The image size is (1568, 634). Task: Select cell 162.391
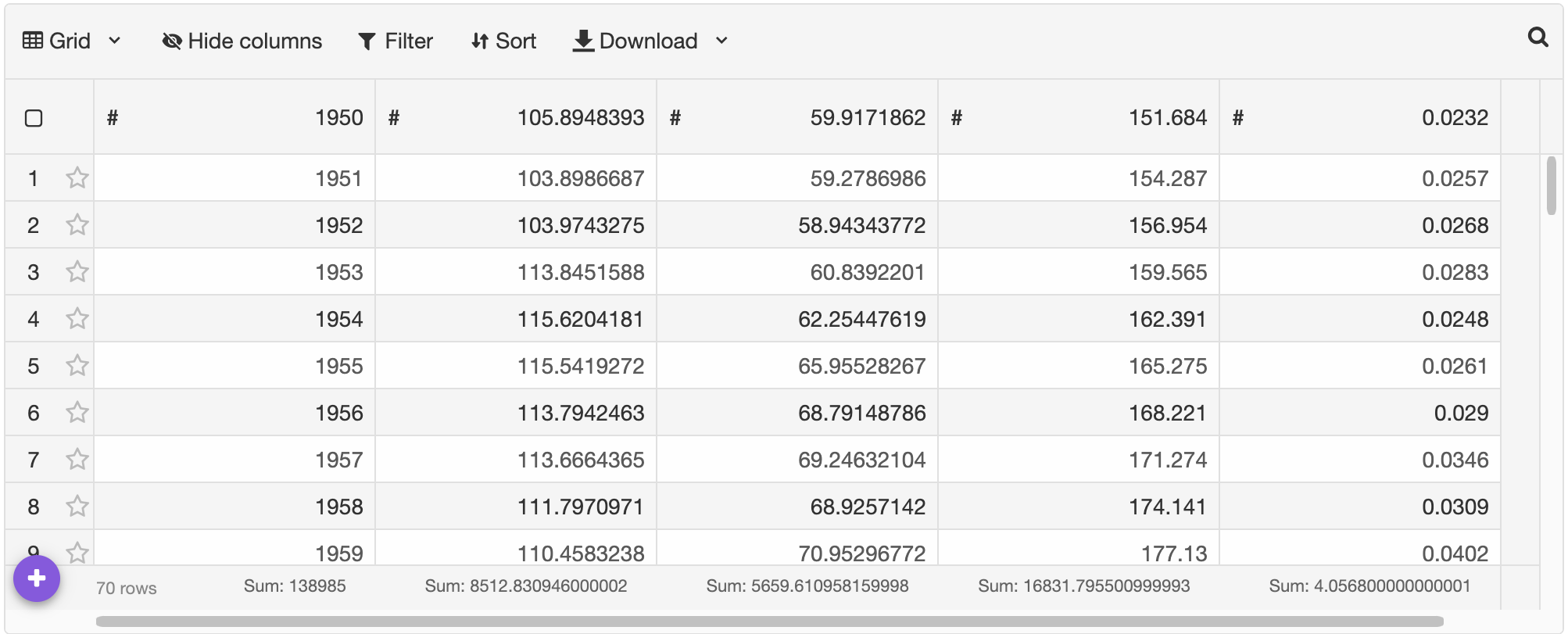click(1079, 319)
